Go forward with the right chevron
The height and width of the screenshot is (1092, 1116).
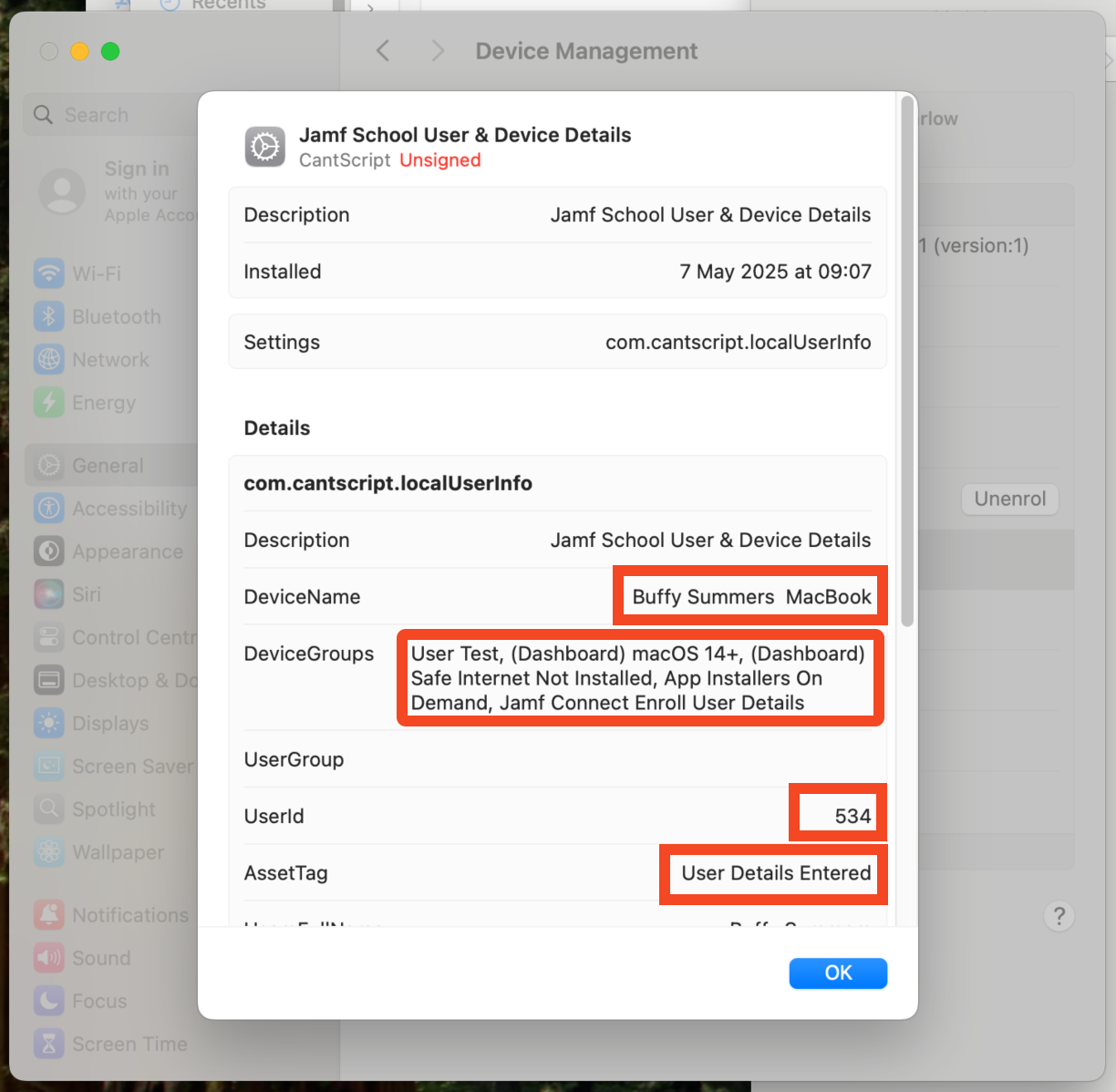(438, 51)
